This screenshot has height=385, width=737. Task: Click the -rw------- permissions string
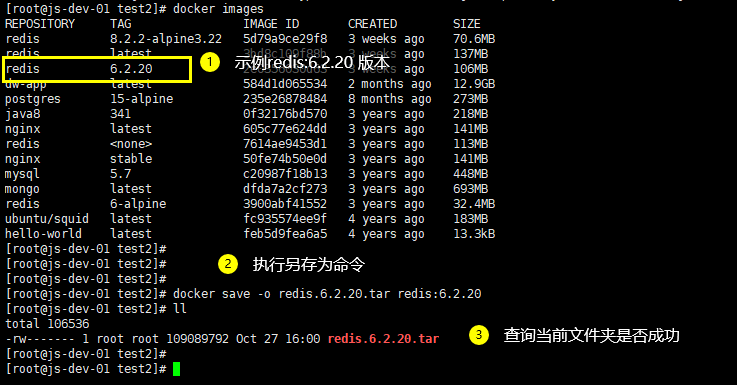coord(40,339)
